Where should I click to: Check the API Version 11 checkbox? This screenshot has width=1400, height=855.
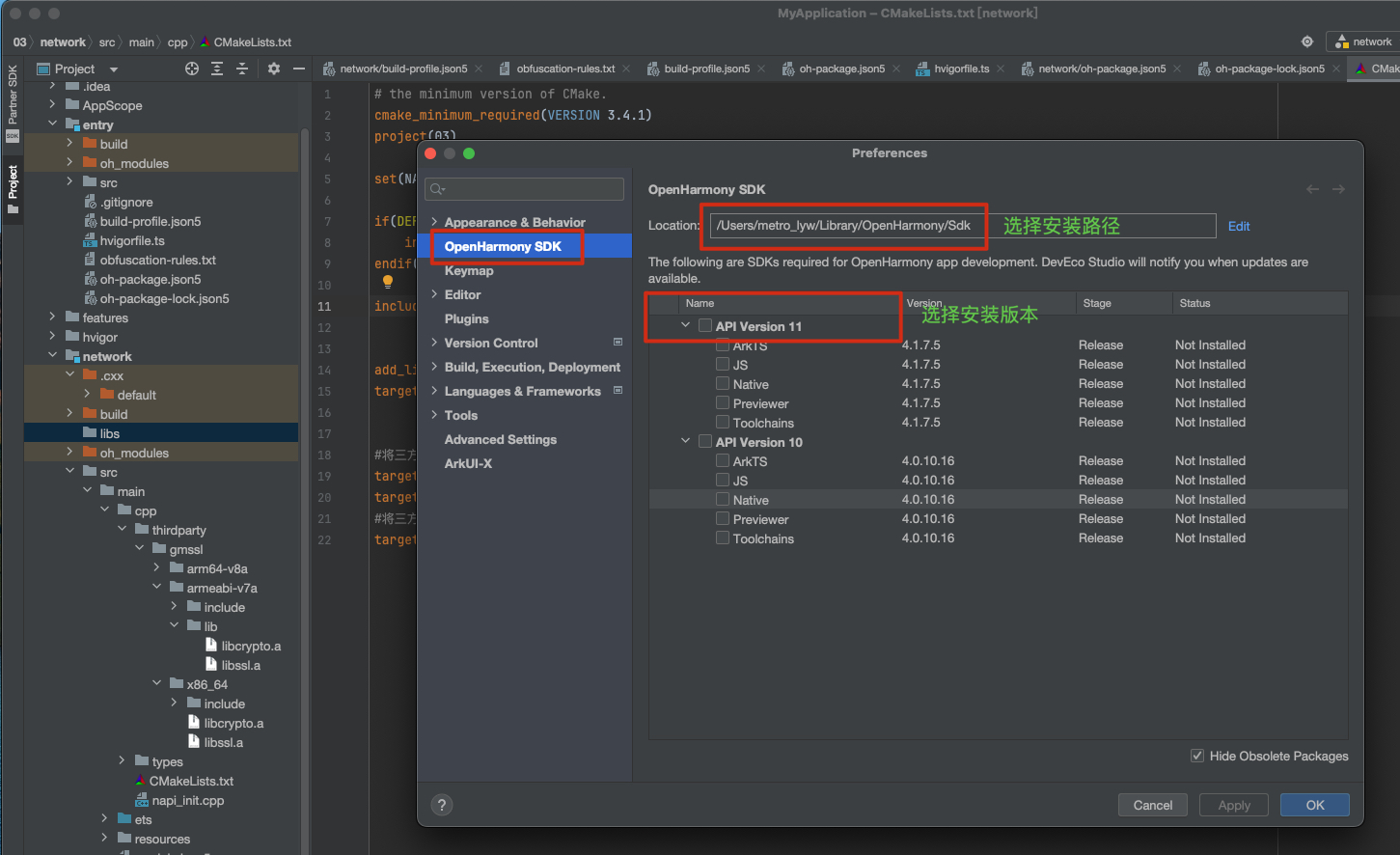(x=705, y=326)
